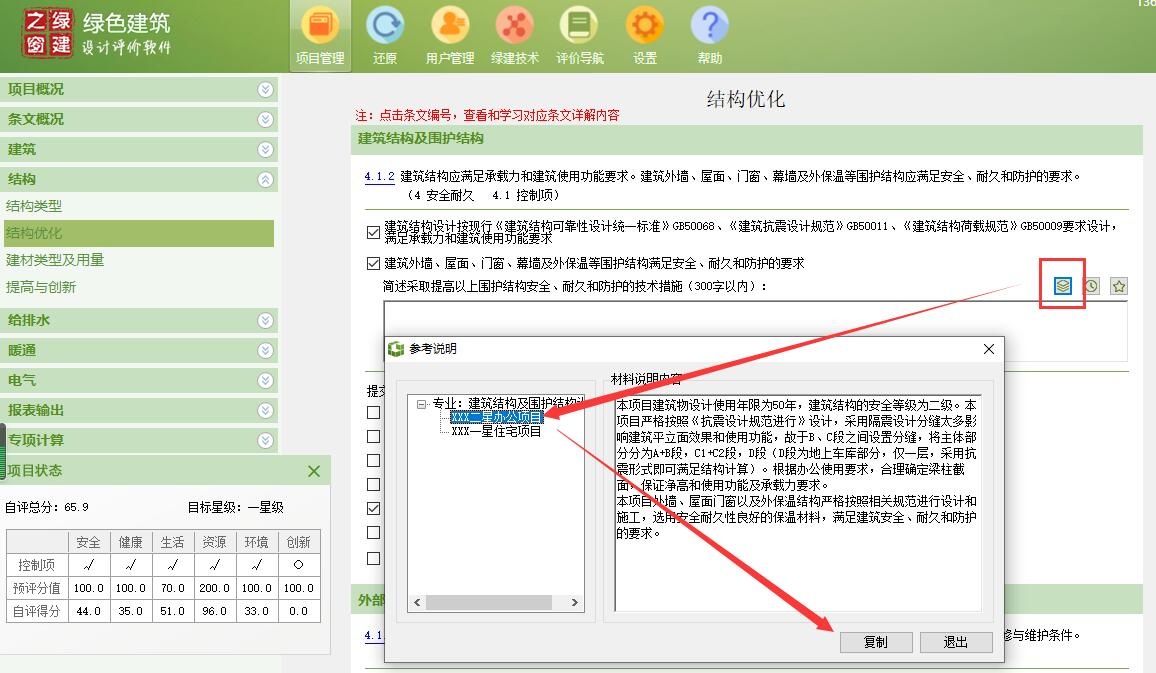Click the 还原 restore icon

pos(385,35)
